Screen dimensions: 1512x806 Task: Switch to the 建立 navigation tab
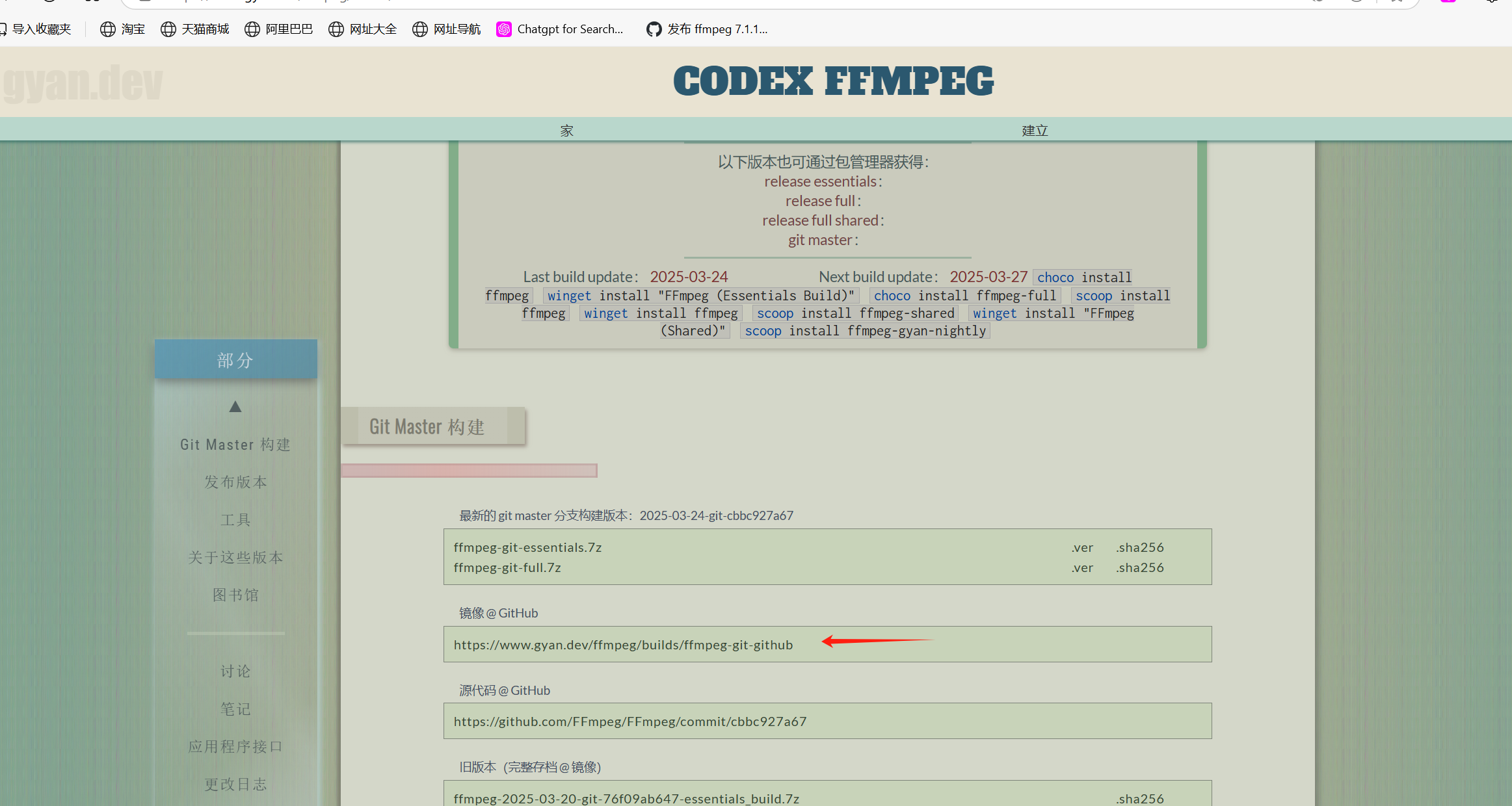click(1035, 130)
